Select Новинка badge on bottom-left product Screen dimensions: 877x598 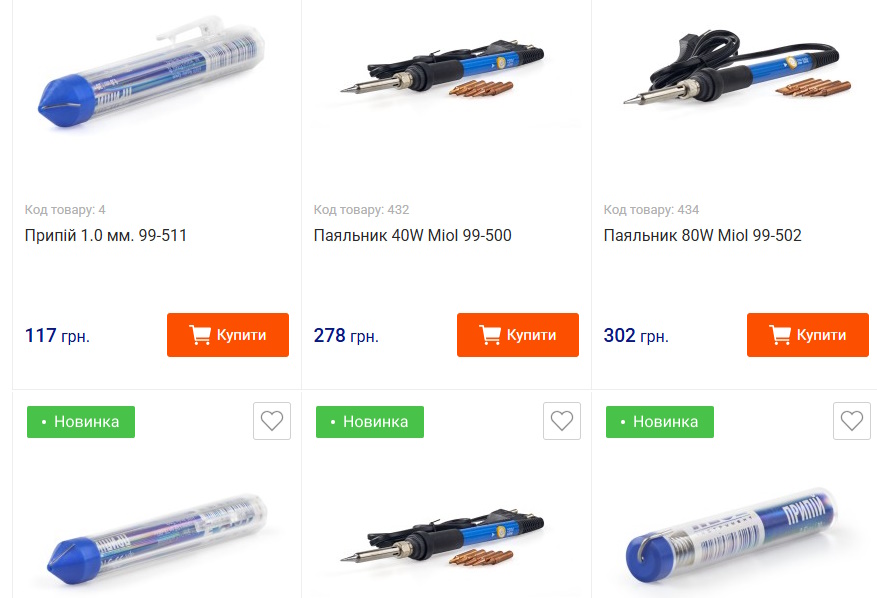tap(81, 422)
